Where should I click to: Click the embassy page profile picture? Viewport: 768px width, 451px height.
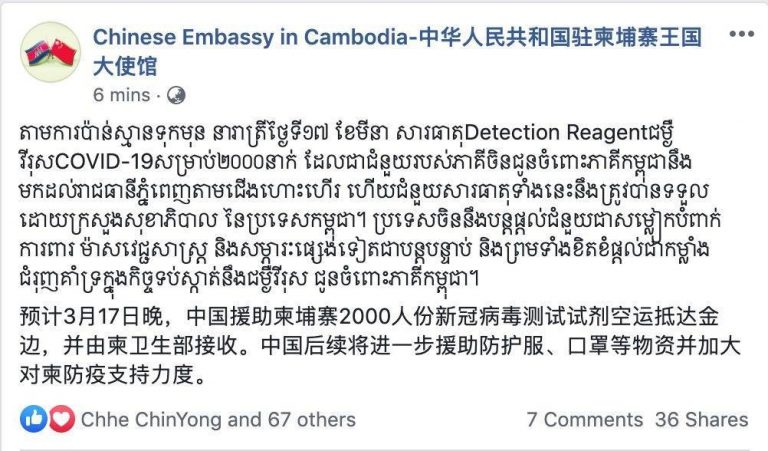tap(50, 52)
